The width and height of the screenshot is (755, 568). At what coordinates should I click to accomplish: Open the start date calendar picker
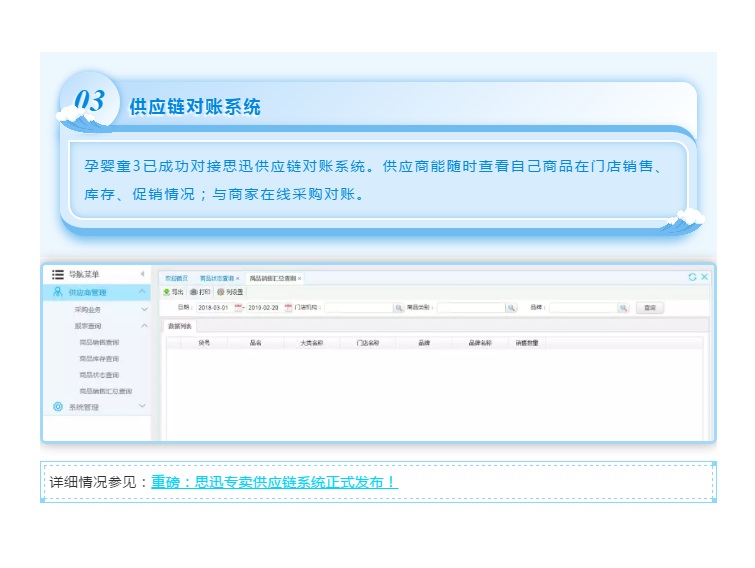[x=239, y=308]
